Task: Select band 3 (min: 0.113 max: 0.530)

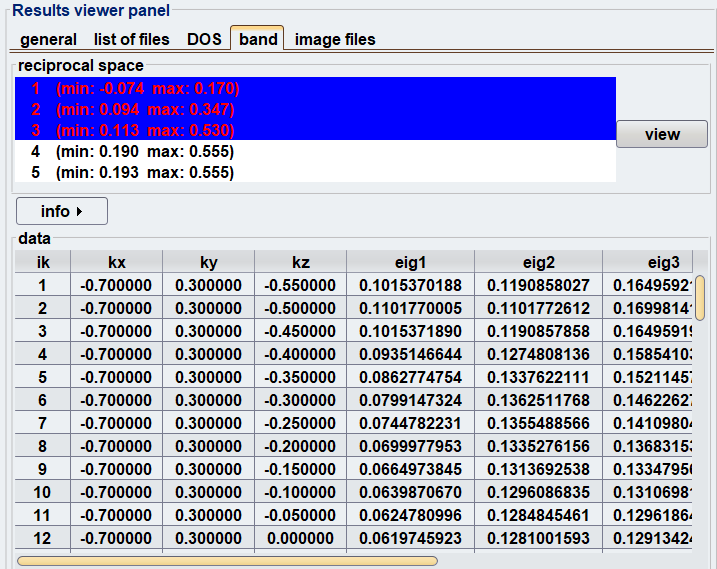Action: (316, 130)
